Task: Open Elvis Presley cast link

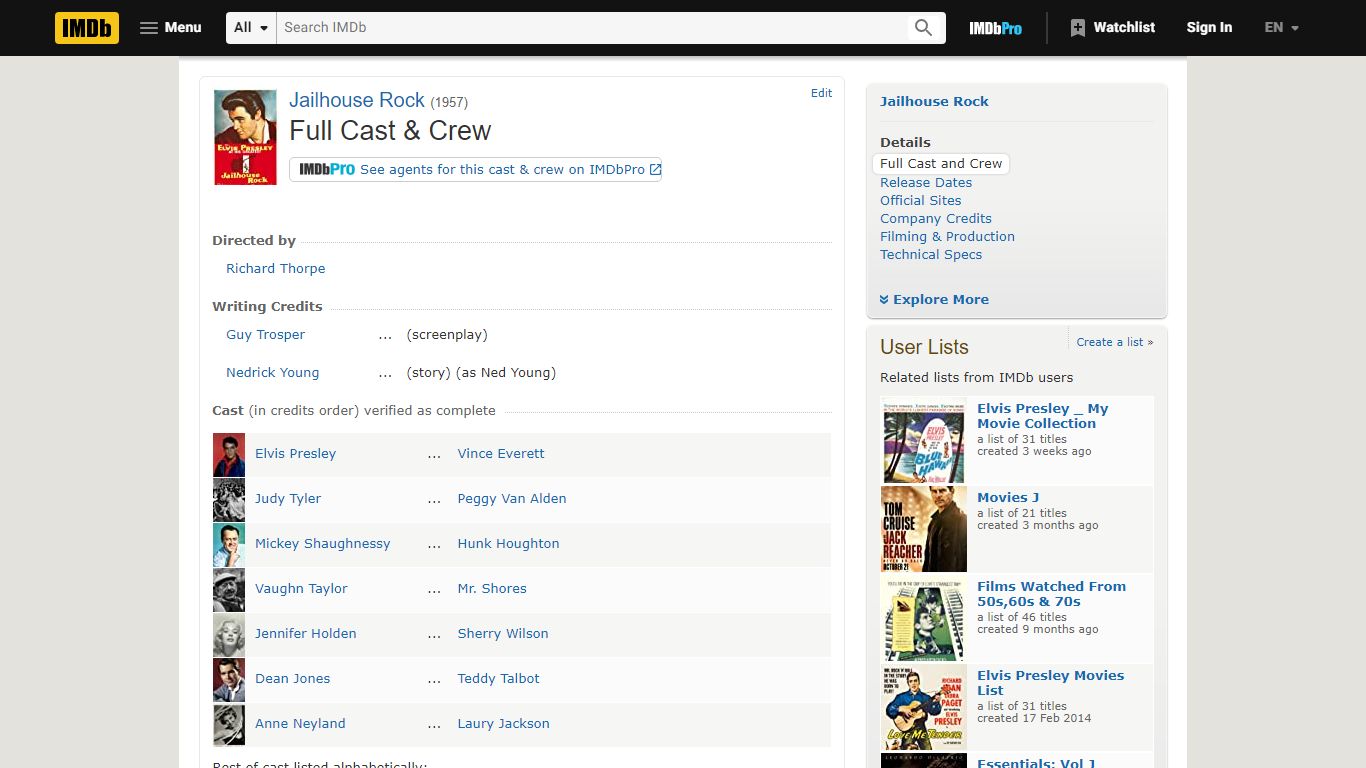Action: (295, 454)
